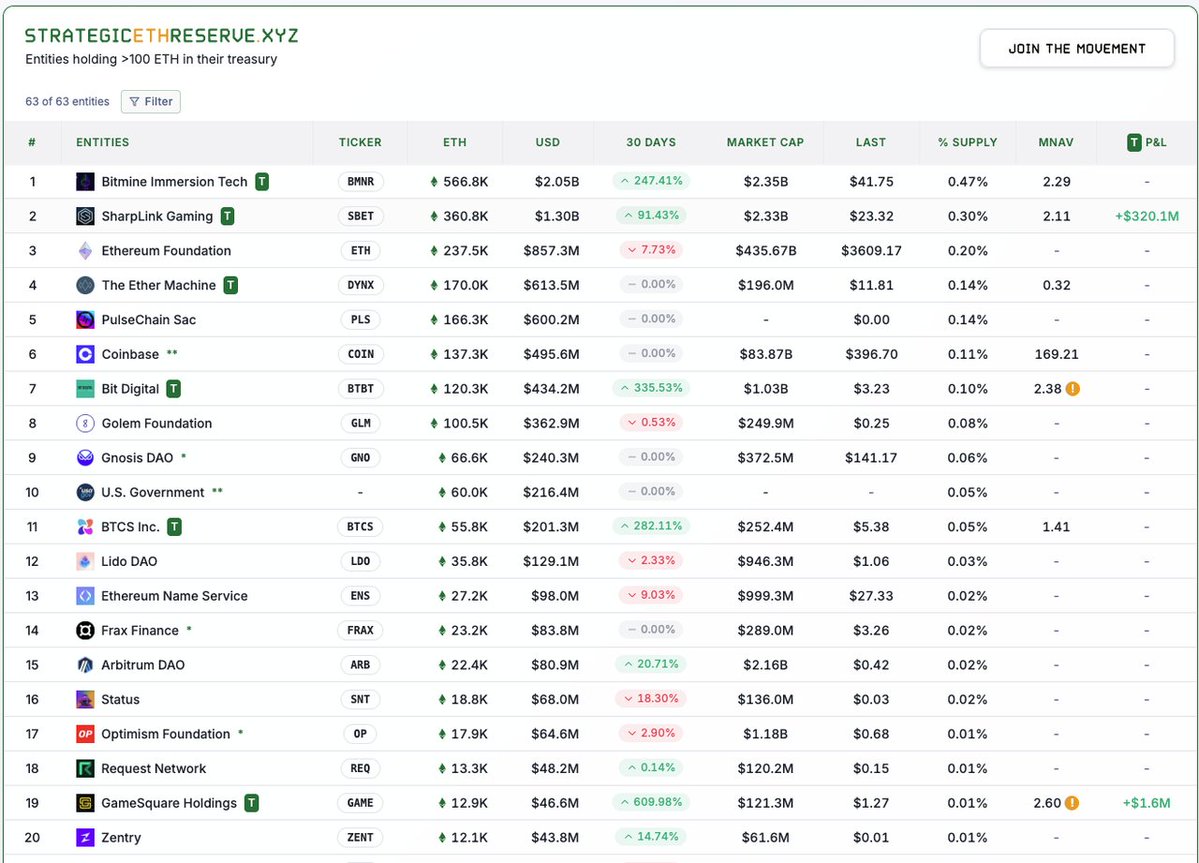Click the BMNR ticker pill

click(360, 181)
